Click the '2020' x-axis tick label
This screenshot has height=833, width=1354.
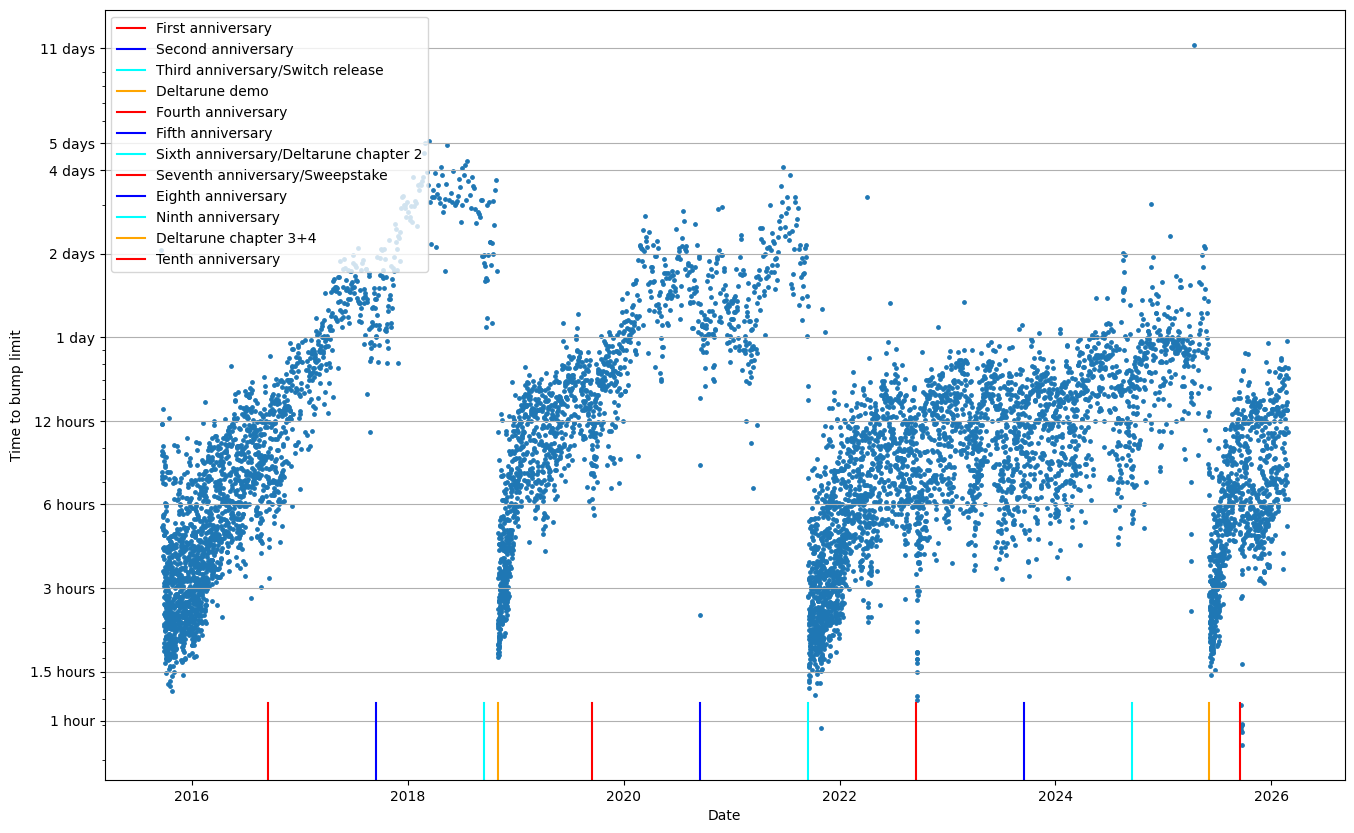coord(624,797)
